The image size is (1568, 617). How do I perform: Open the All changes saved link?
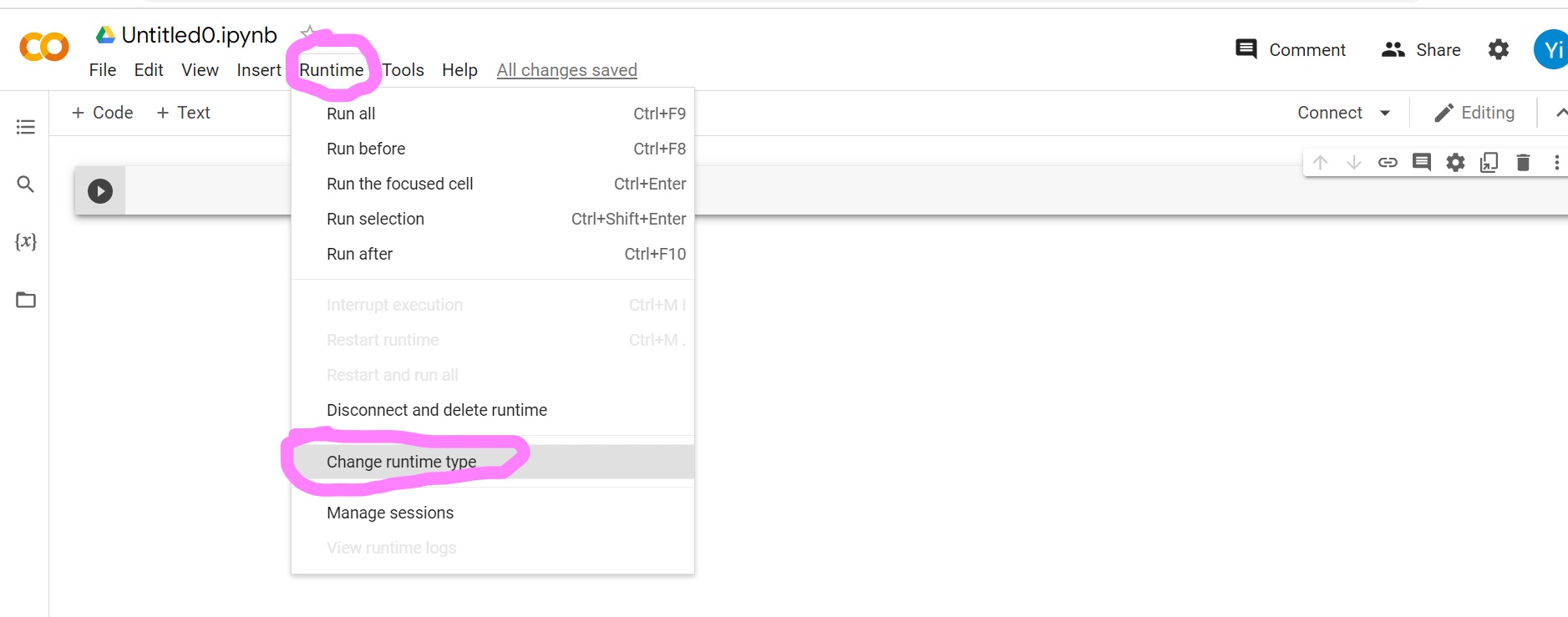pyautogui.click(x=566, y=70)
